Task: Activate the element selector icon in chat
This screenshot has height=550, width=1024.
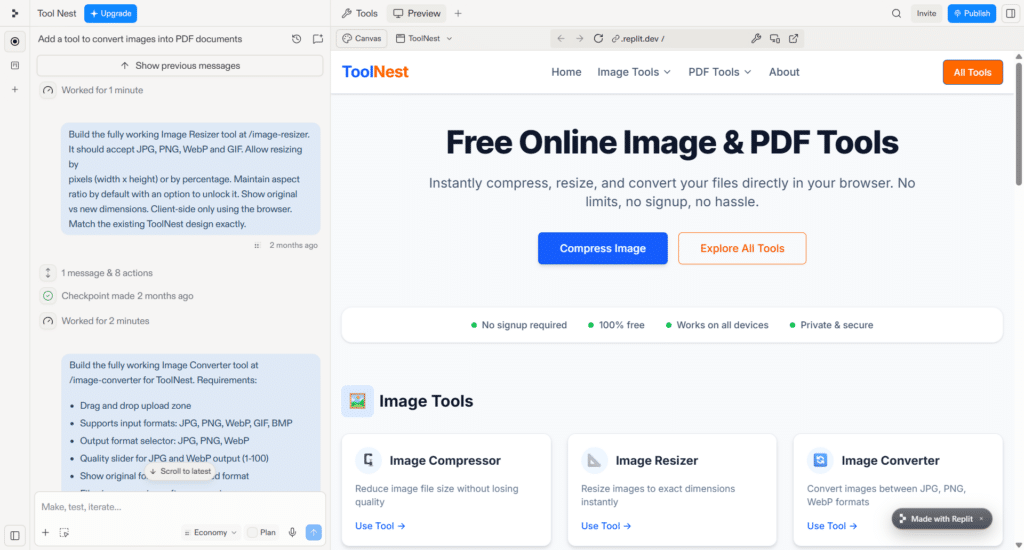Action: click(x=64, y=532)
